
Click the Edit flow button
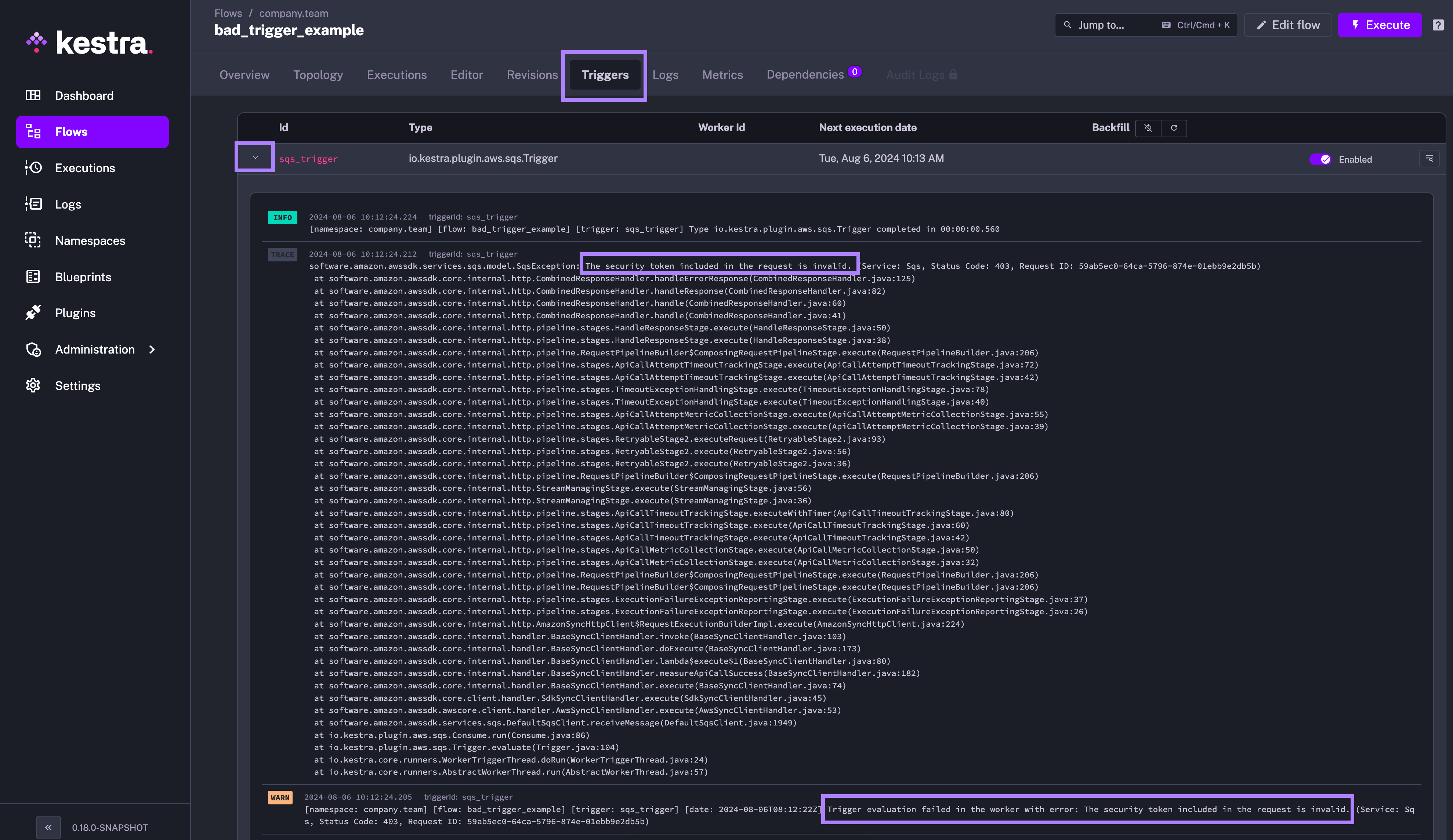coord(1287,25)
